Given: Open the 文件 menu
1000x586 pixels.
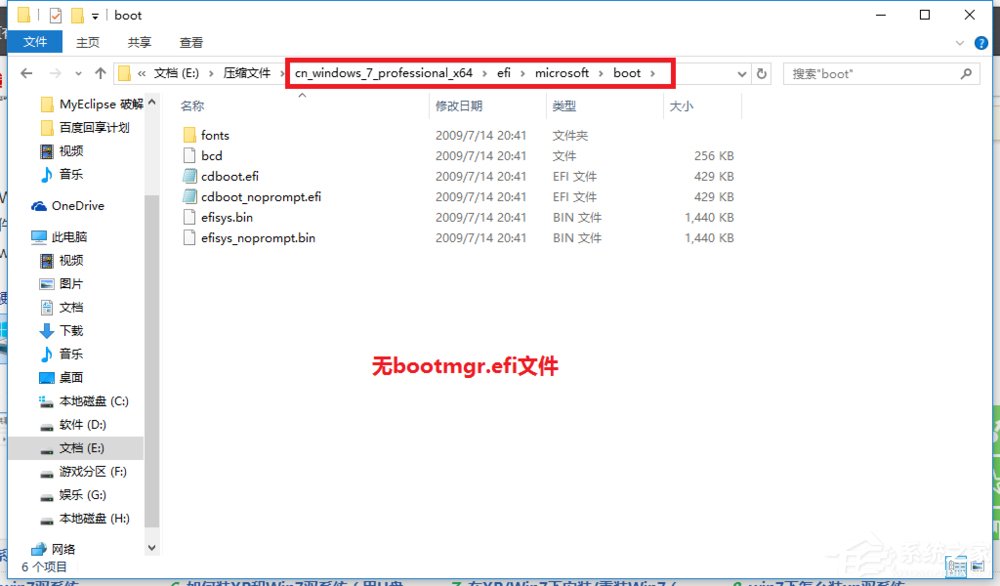Looking at the screenshot, I should pyautogui.click(x=36, y=42).
